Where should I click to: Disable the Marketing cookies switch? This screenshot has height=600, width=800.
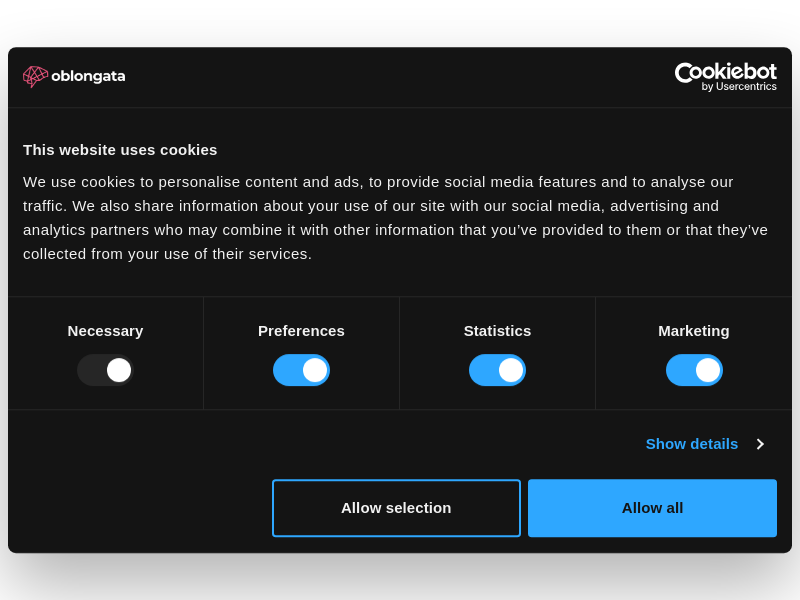tap(694, 370)
